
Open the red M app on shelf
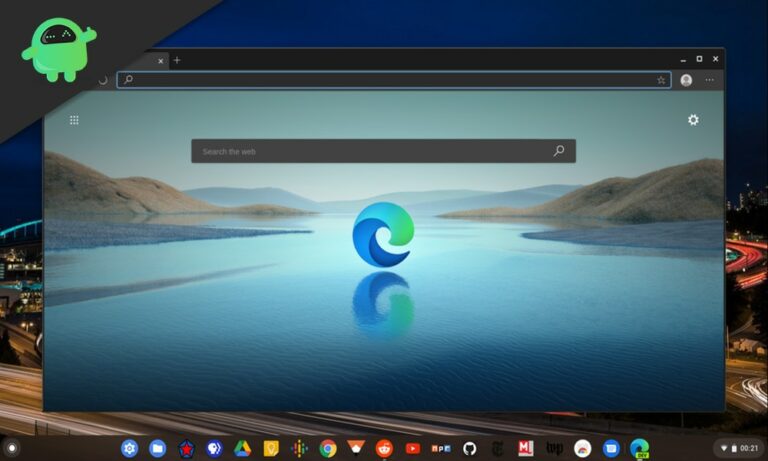point(526,448)
